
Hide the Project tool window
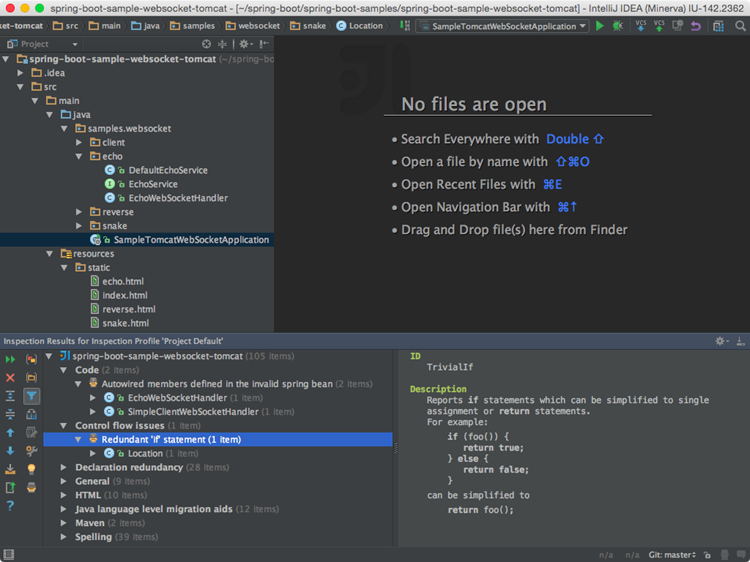264,44
